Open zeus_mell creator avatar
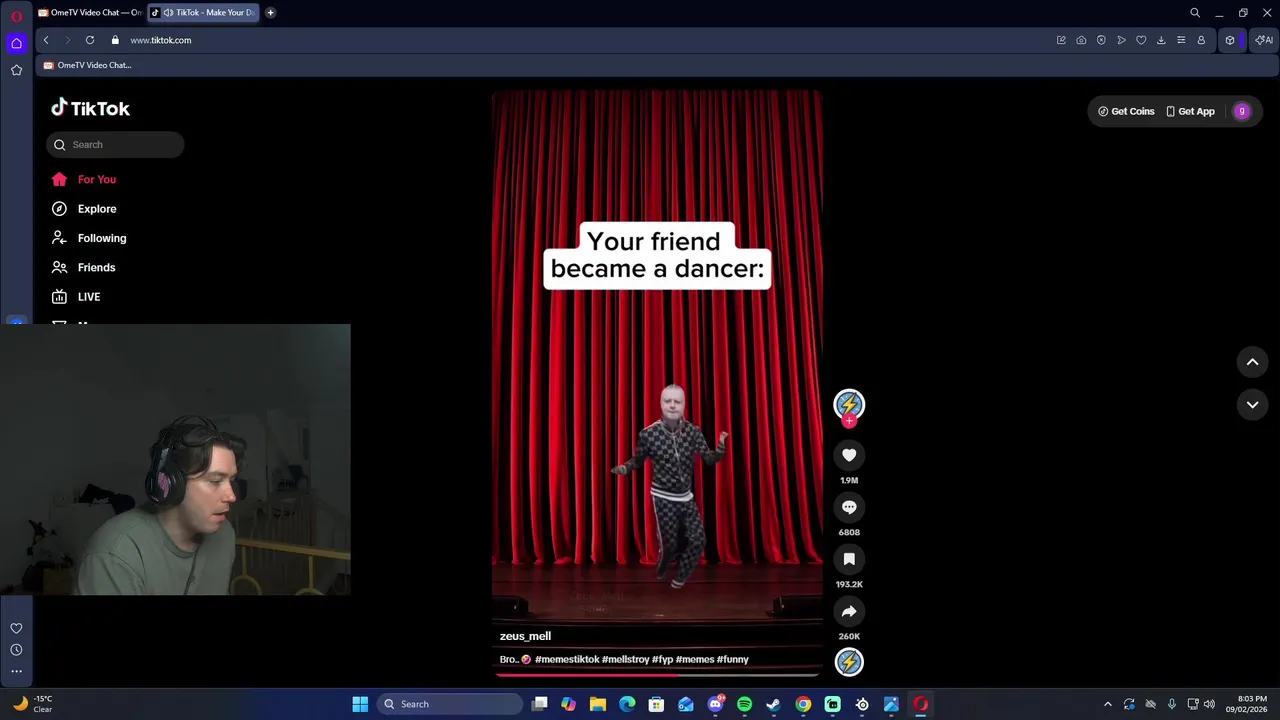This screenshot has height=720, width=1280. pyautogui.click(x=849, y=404)
